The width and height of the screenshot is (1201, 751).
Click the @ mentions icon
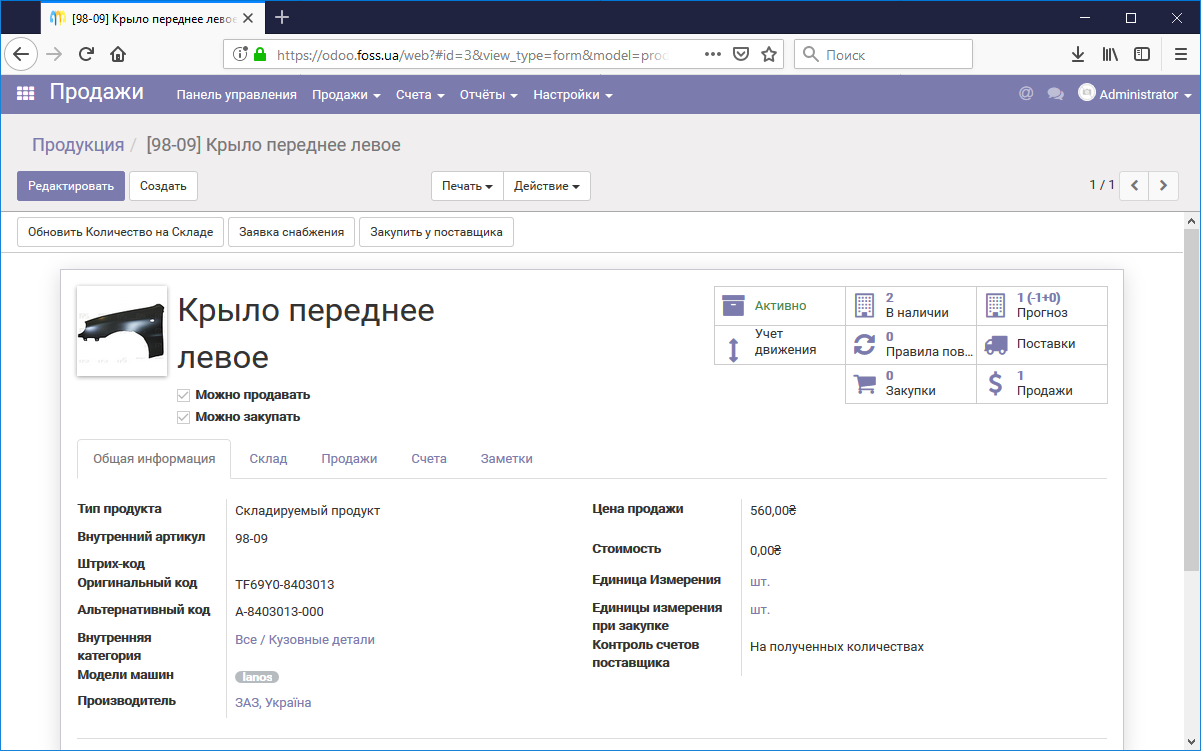pos(1025,94)
